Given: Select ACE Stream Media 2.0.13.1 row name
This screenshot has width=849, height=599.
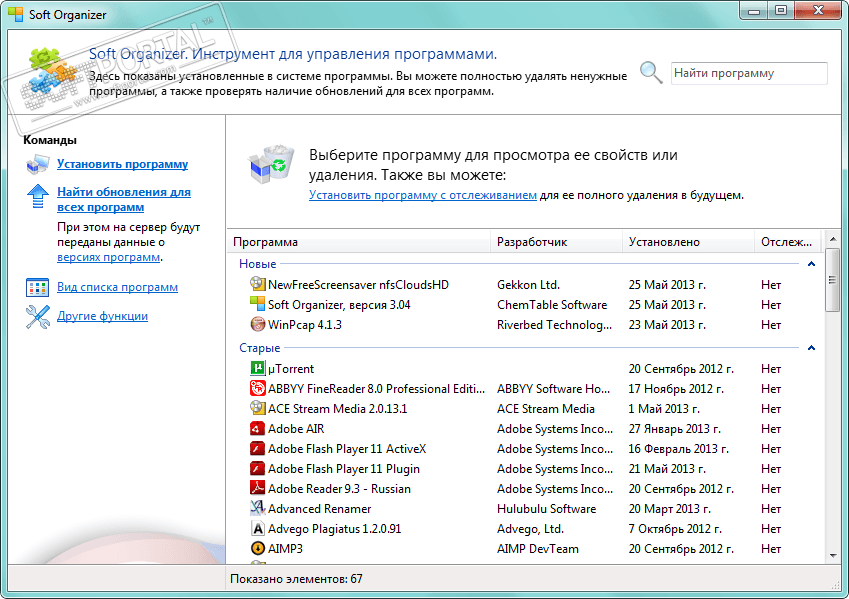Looking at the screenshot, I should click(337, 408).
